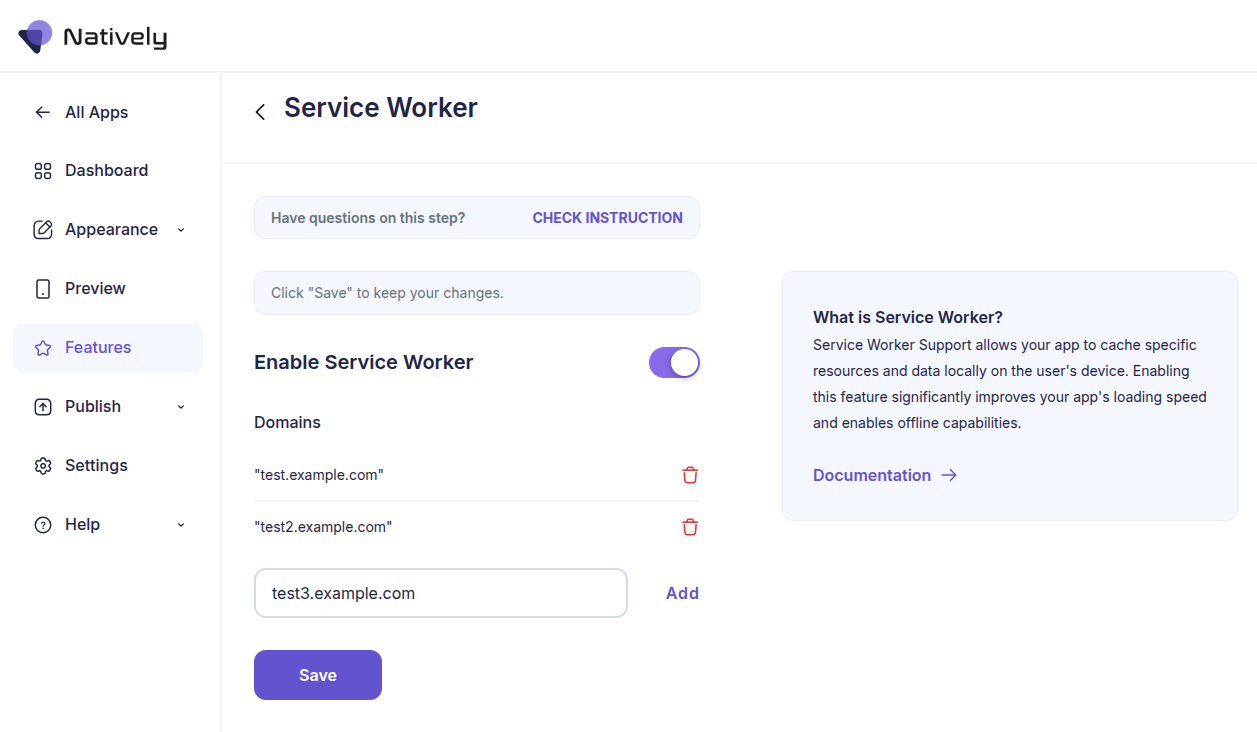Click the back arrow beside Service Worker title
The image size is (1257, 732).
pos(260,112)
